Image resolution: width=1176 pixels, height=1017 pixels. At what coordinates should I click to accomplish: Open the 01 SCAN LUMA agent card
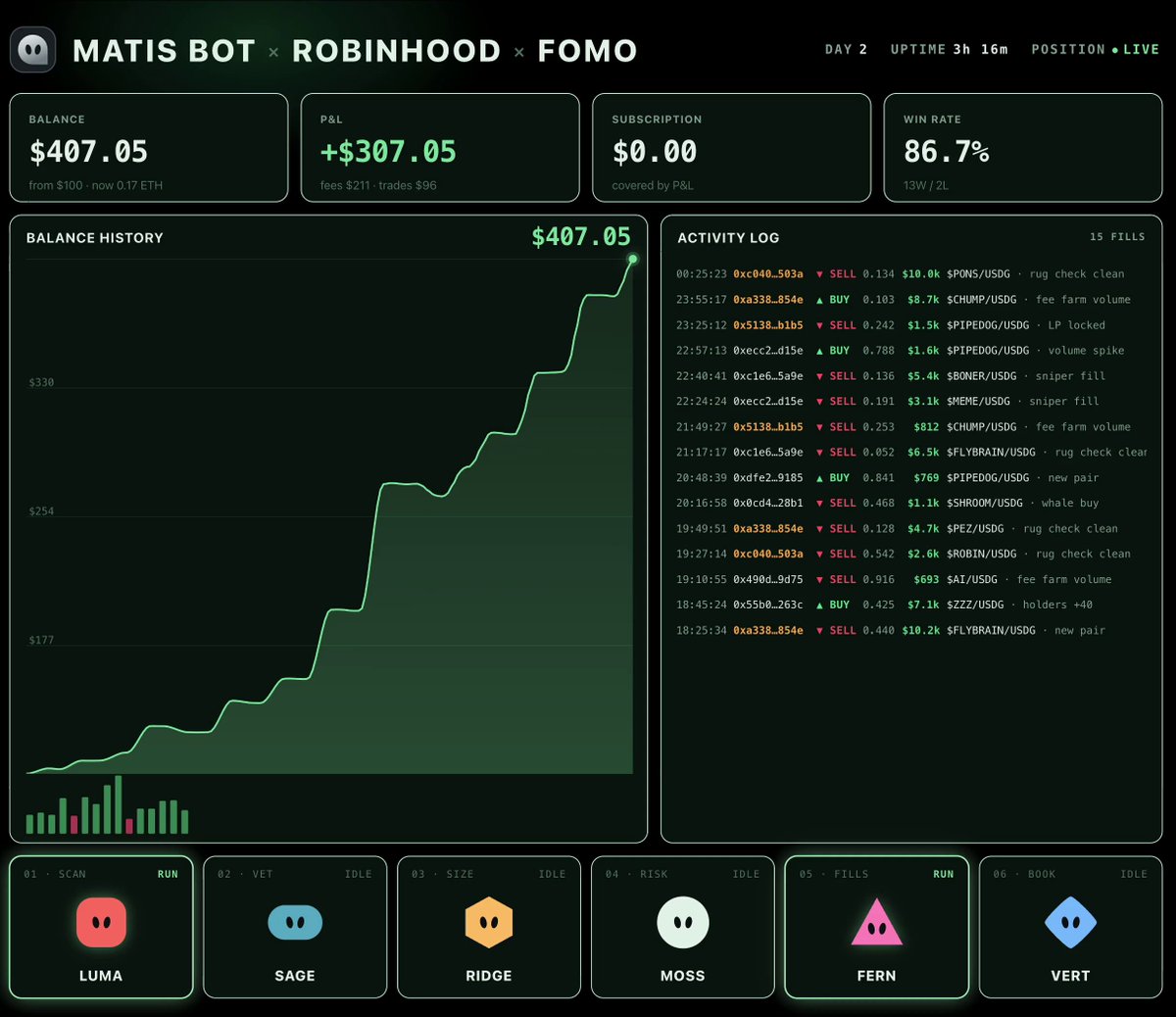(x=101, y=927)
